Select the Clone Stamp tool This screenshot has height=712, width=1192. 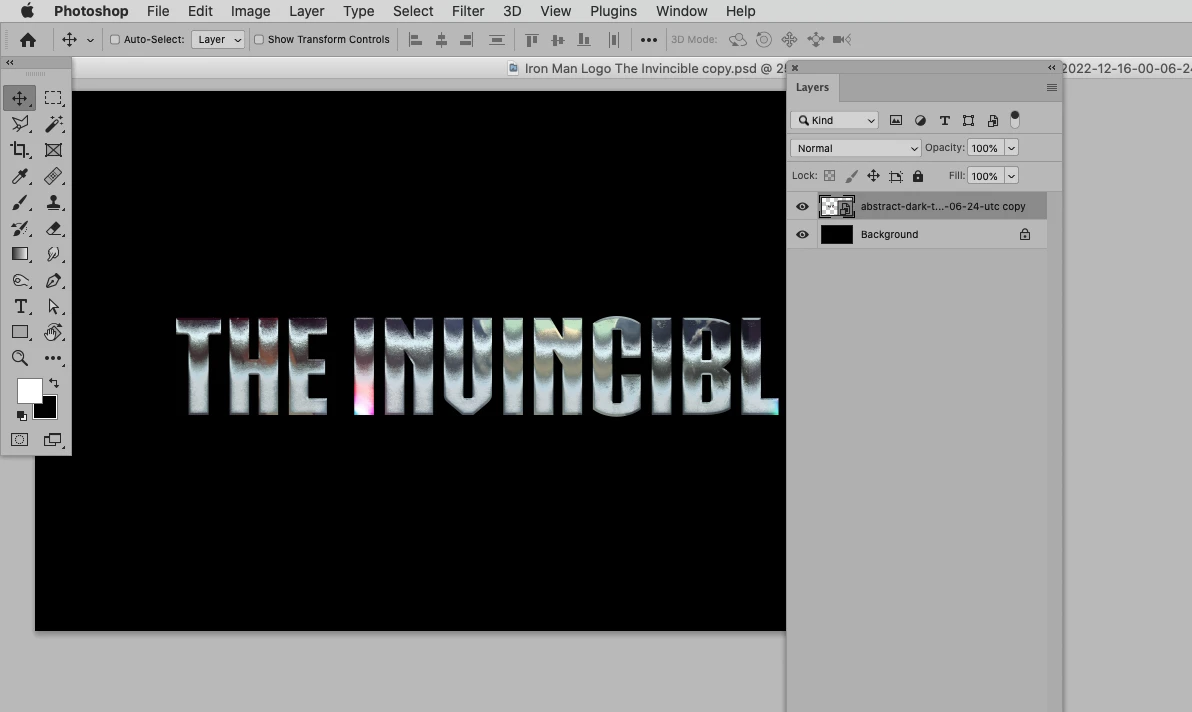[x=52, y=202]
